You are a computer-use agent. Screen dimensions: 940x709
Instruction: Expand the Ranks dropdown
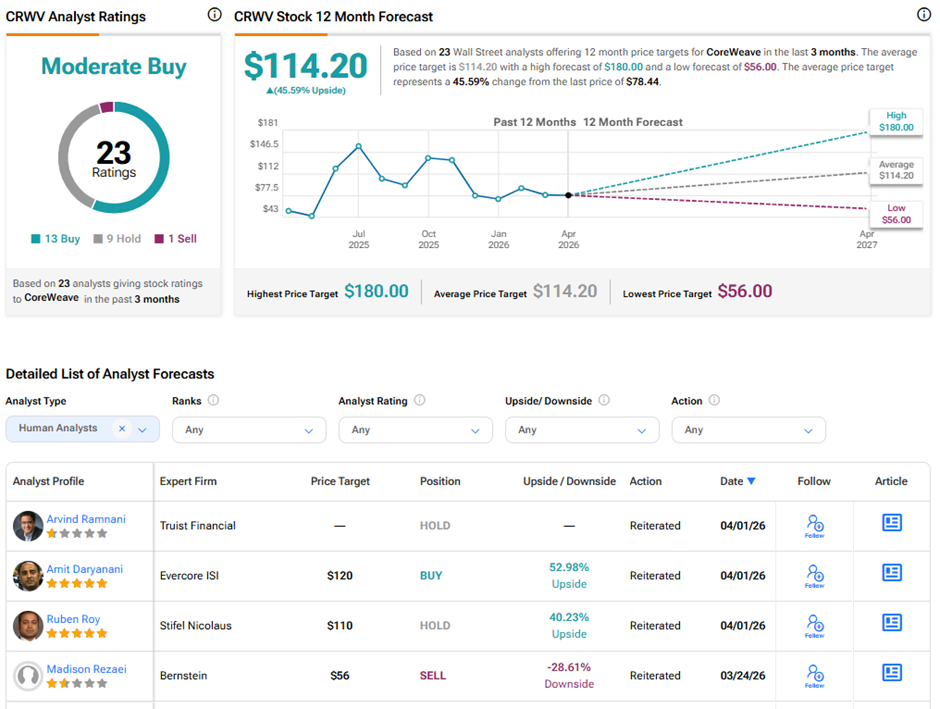point(249,430)
